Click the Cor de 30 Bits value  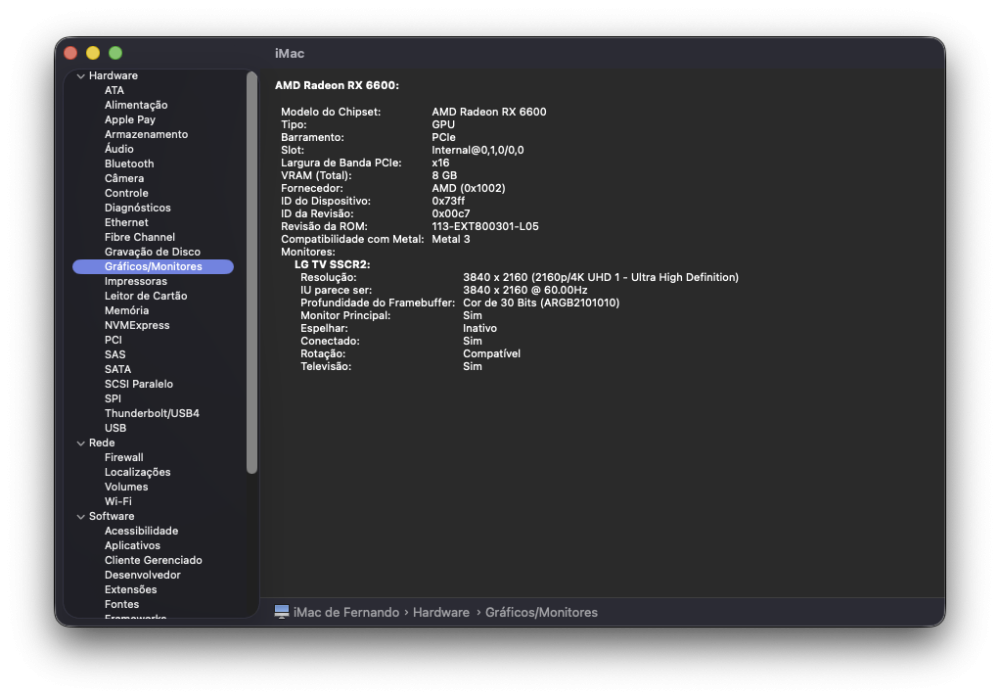pyautogui.click(x=541, y=303)
